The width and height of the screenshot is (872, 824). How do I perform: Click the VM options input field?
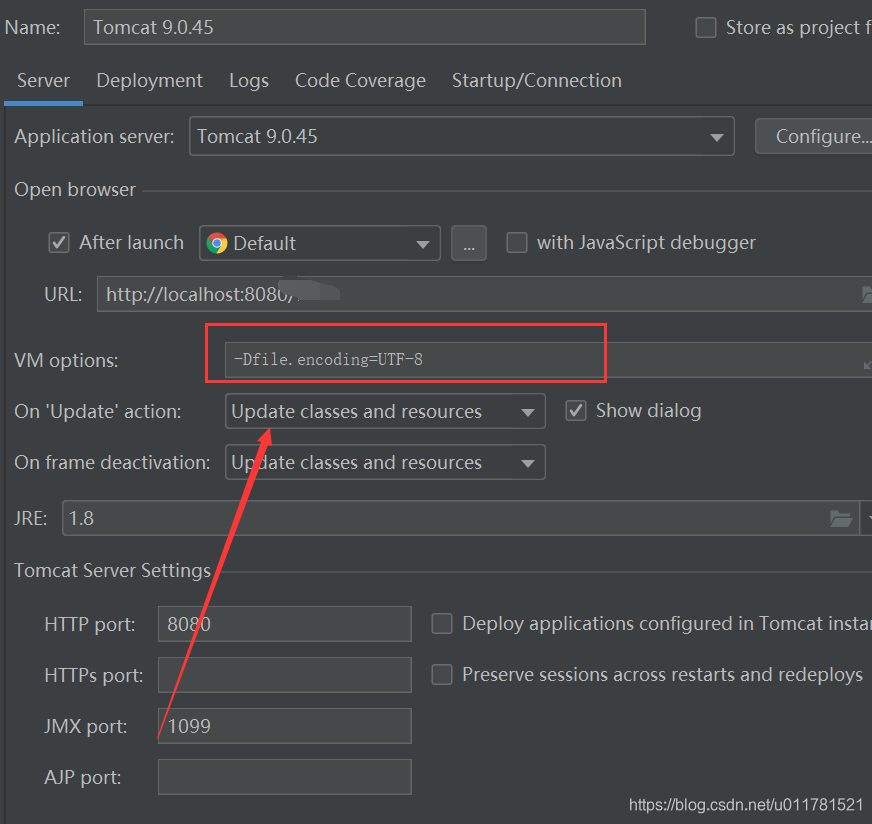coord(548,360)
